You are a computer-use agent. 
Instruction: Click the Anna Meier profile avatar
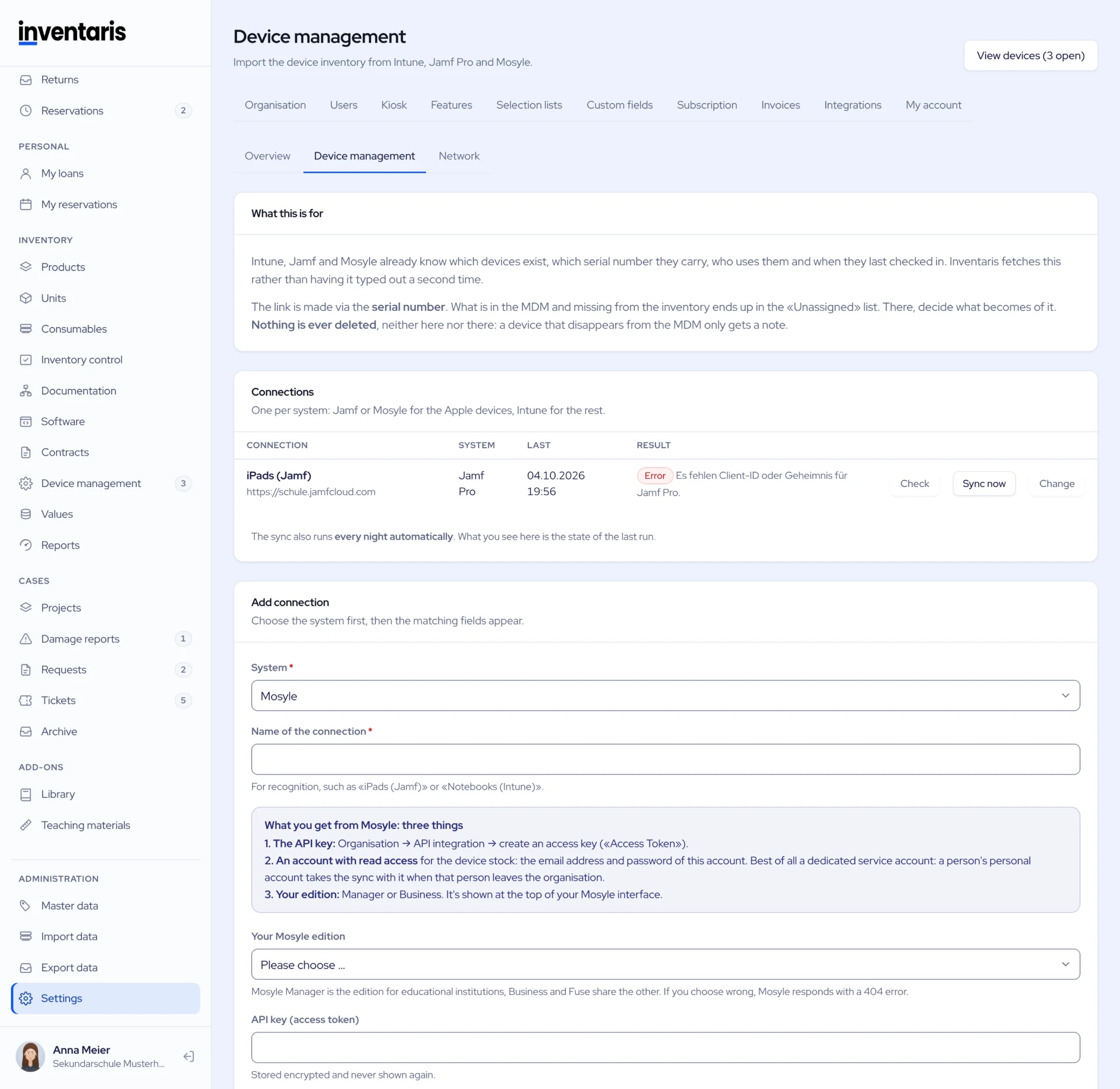tap(30, 1056)
